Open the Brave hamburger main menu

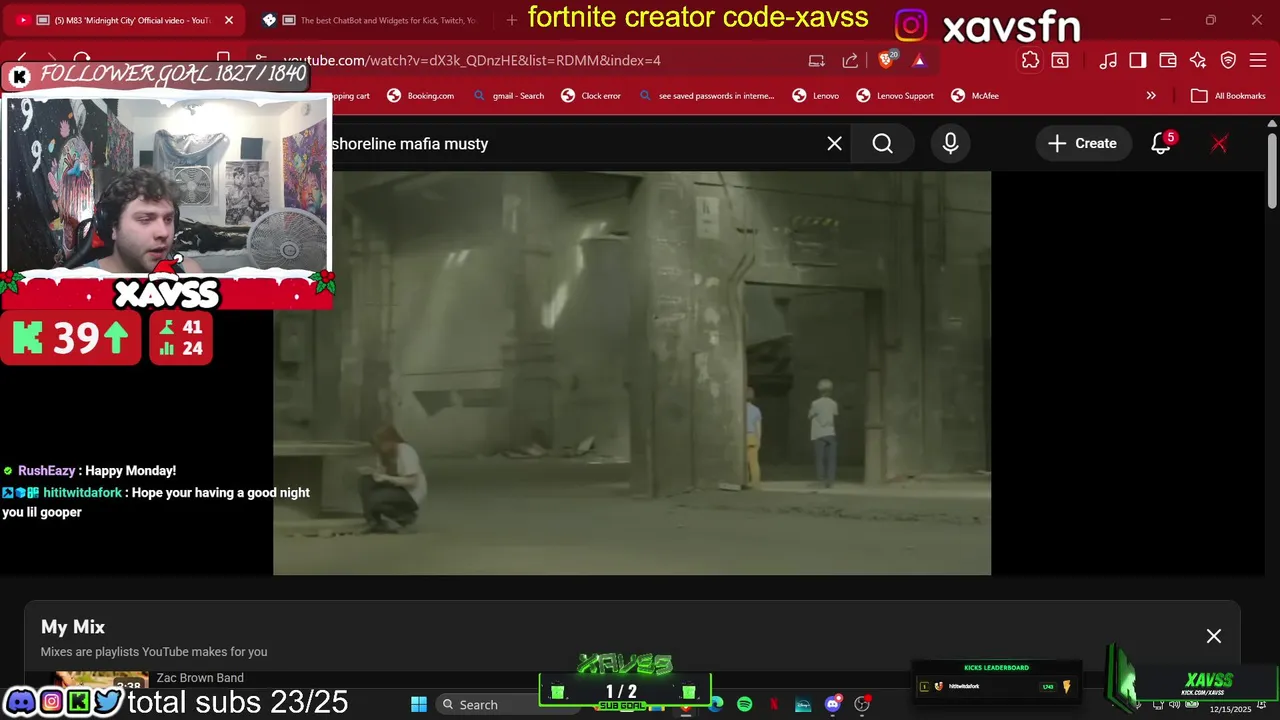coord(1258,60)
